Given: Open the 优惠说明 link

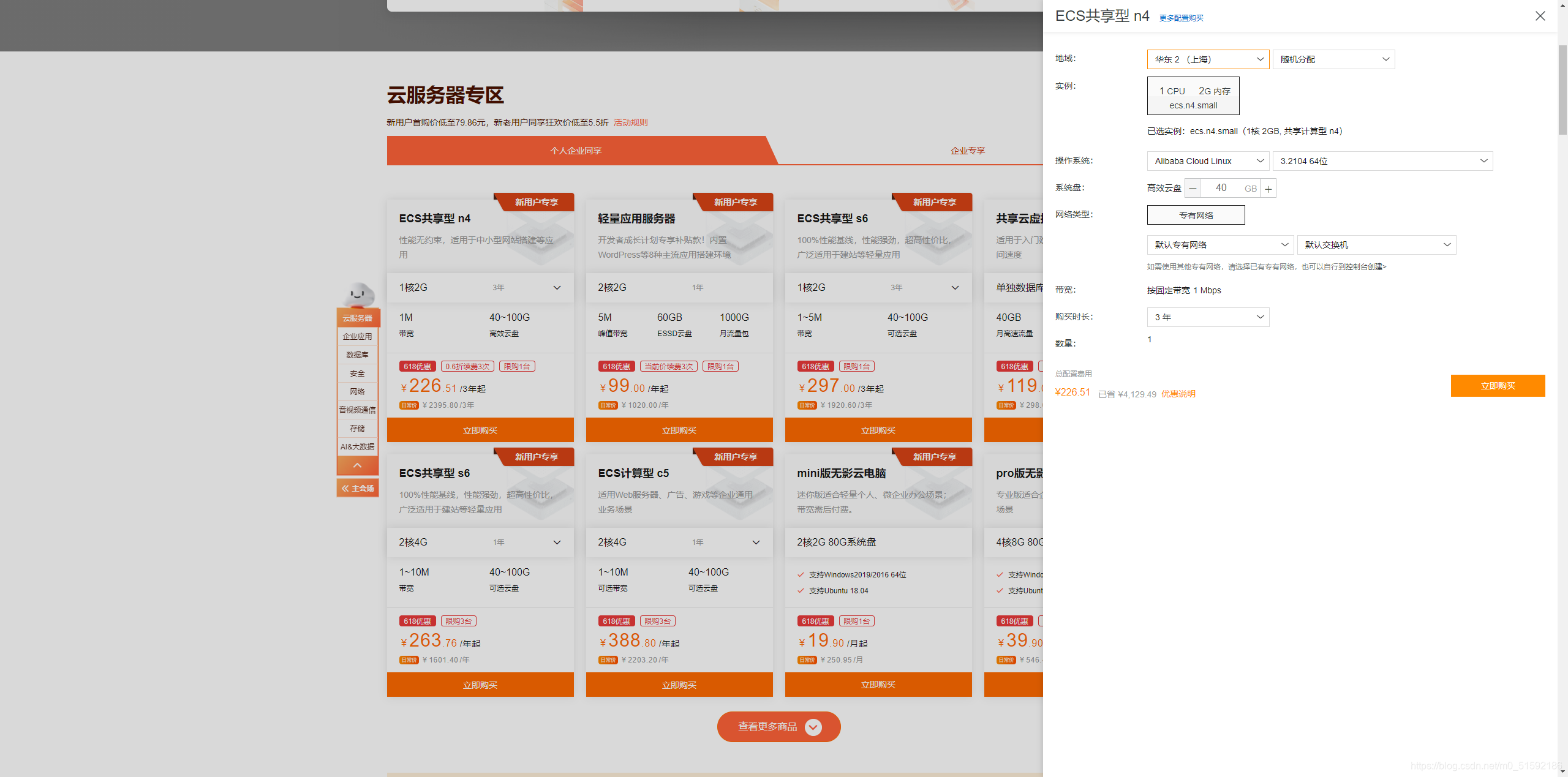Looking at the screenshot, I should (x=1178, y=394).
